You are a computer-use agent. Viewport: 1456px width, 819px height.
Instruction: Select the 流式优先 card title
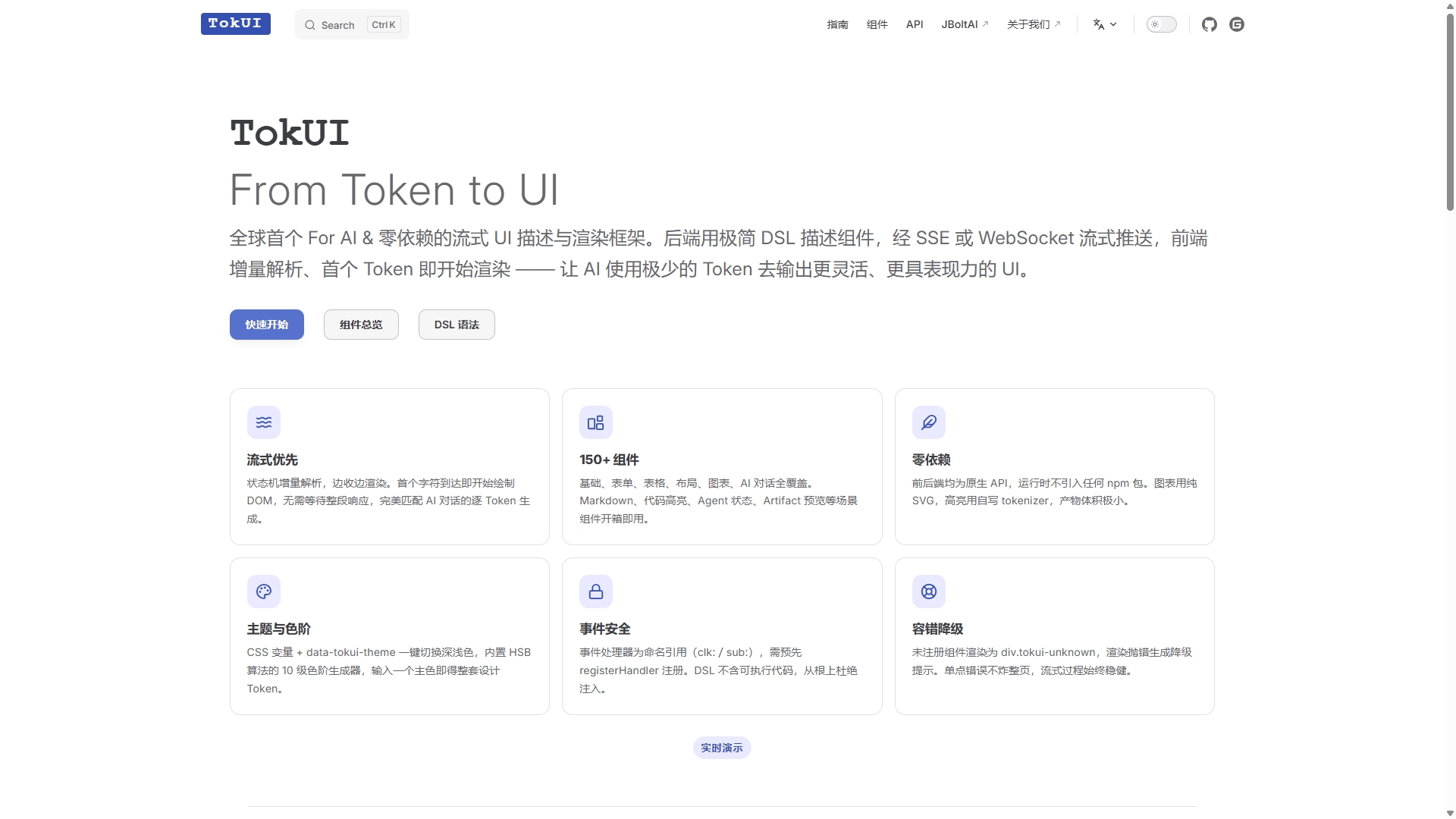coord(272,460)
